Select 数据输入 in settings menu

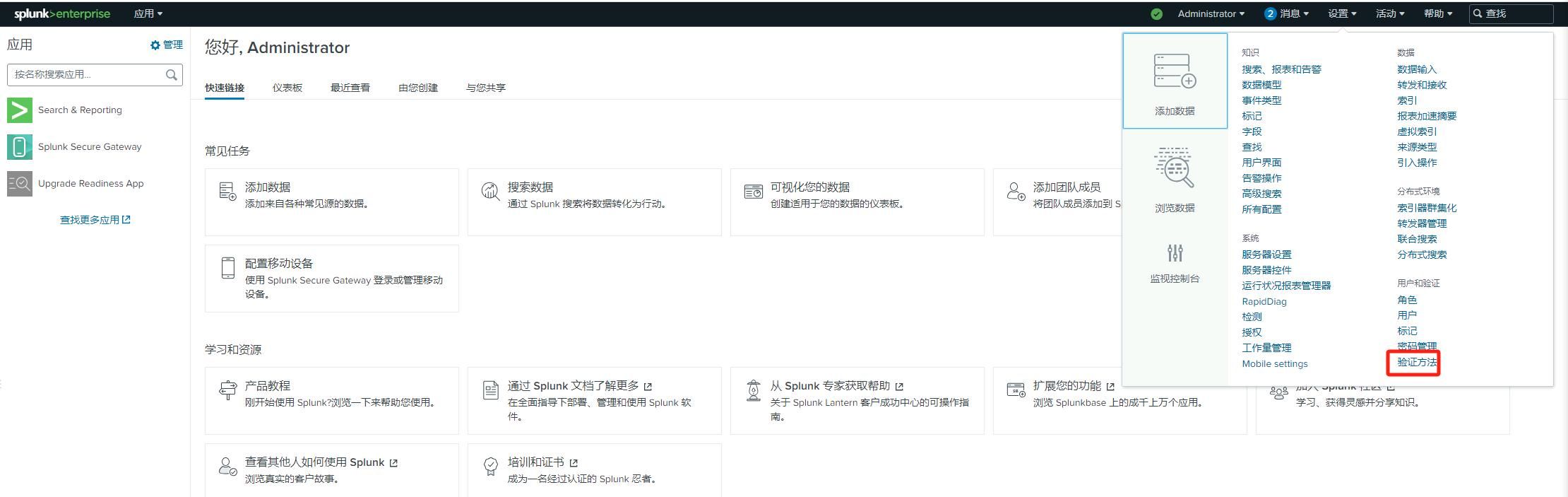(1417, 69)
